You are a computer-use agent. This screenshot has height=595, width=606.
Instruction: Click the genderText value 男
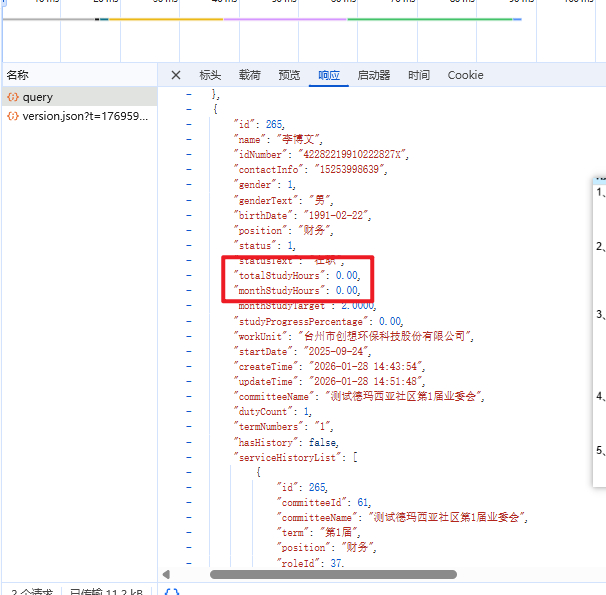[x=320, y=200]
